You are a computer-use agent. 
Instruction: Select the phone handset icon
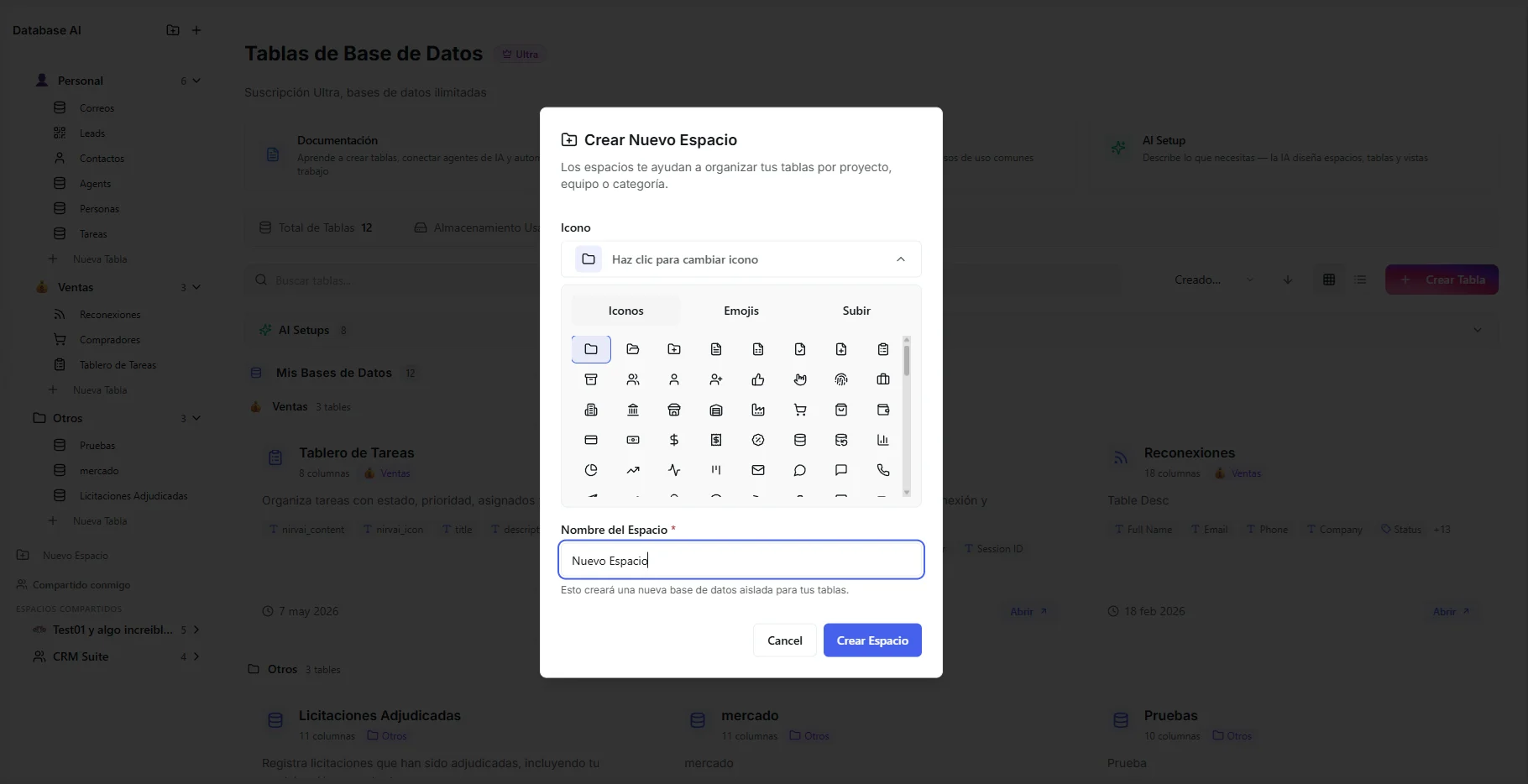click(x=883, y=470)
